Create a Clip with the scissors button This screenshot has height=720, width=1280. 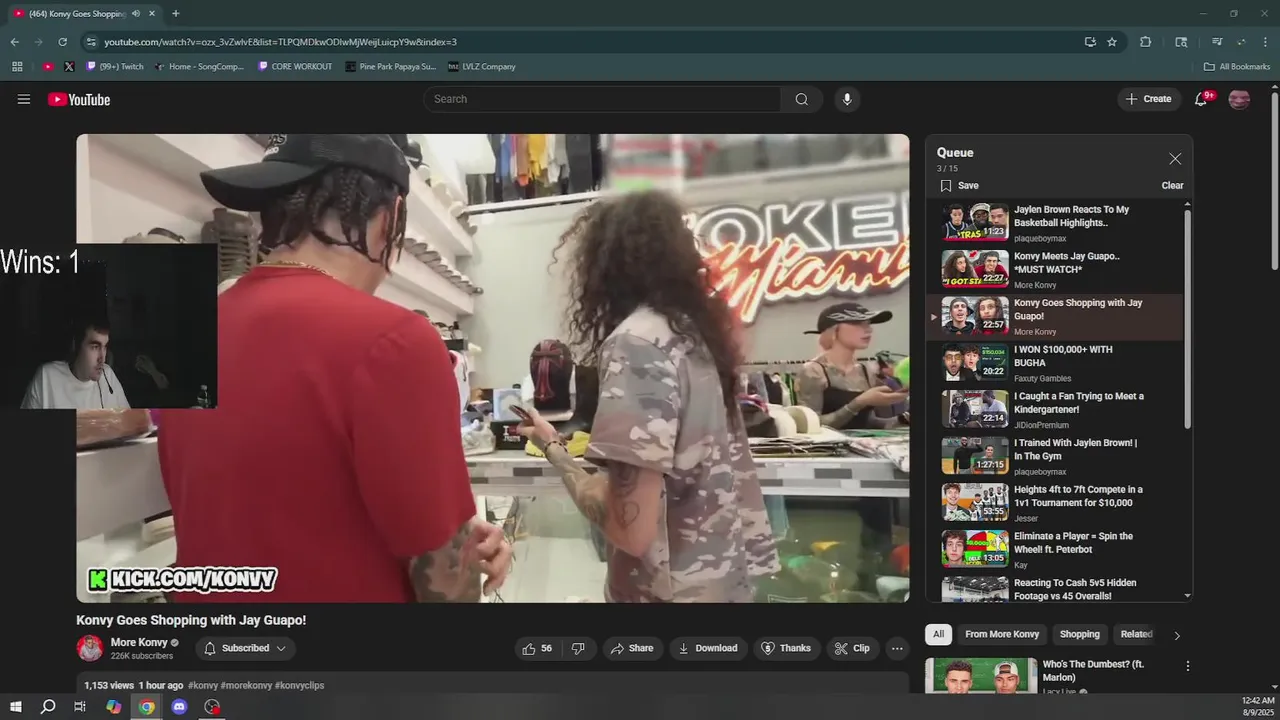851,648
